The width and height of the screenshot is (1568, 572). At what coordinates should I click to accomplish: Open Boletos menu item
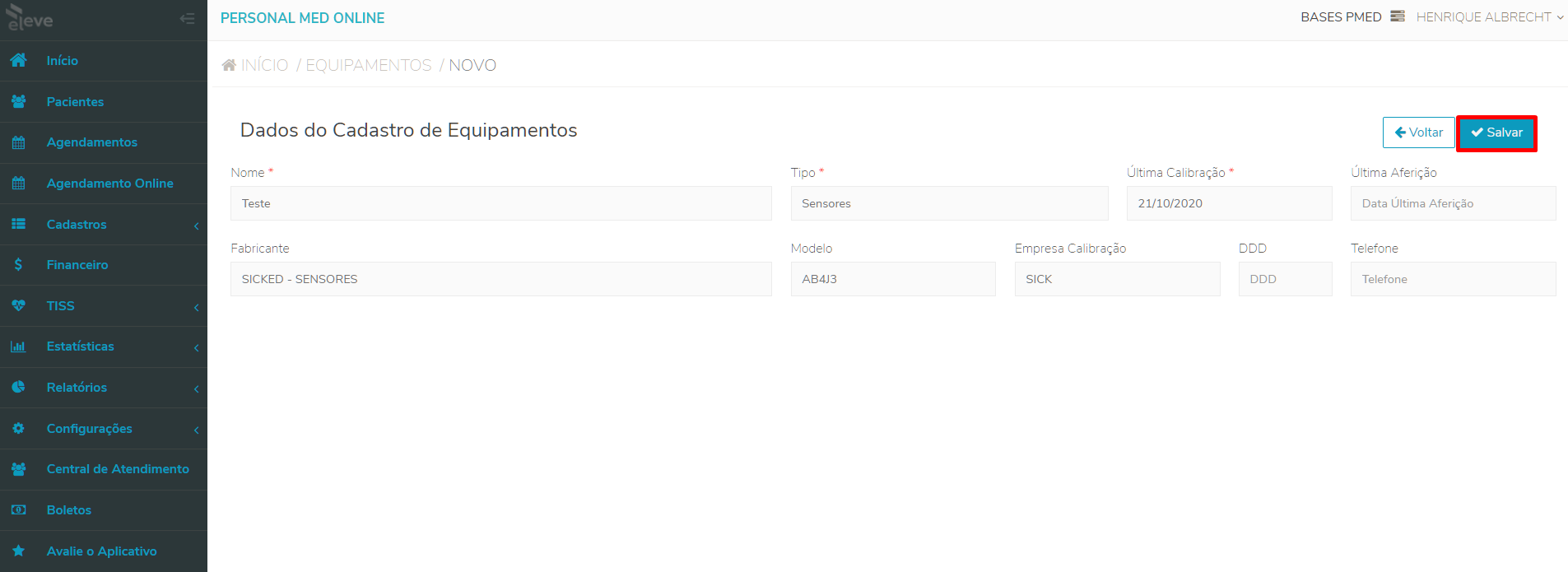(104, 509)
